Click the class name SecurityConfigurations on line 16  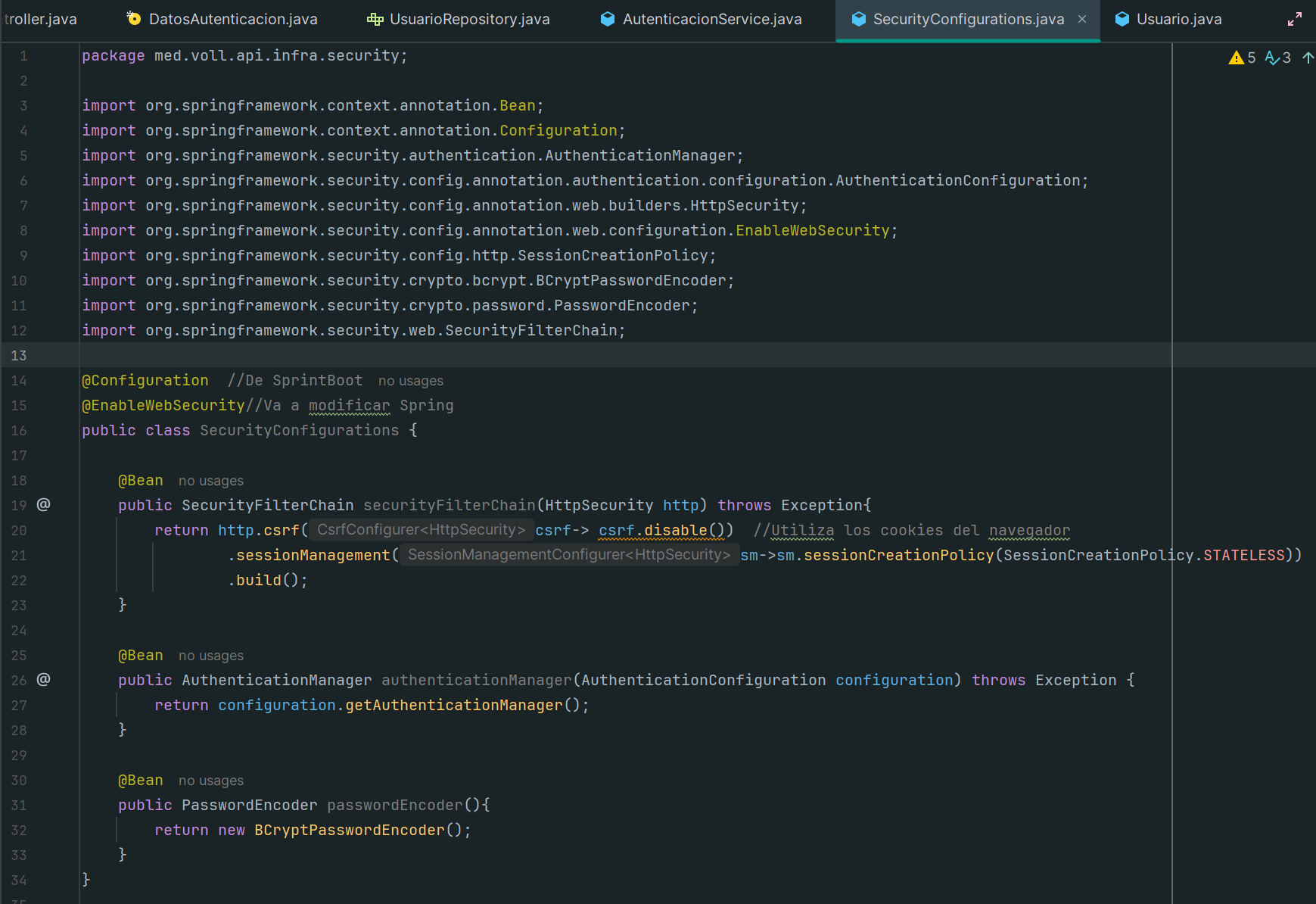(x=300, y=430)
